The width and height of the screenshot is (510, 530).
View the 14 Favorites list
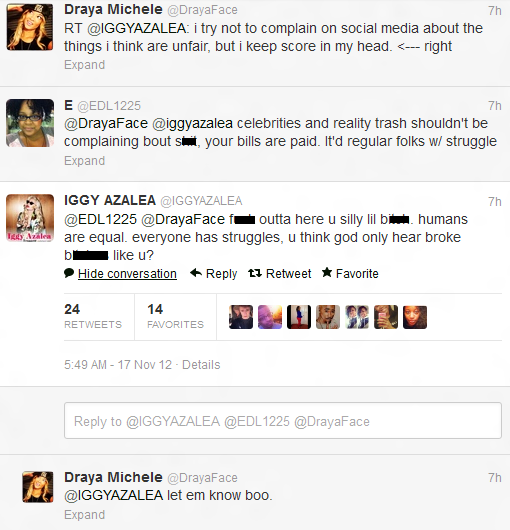[175, 316]
